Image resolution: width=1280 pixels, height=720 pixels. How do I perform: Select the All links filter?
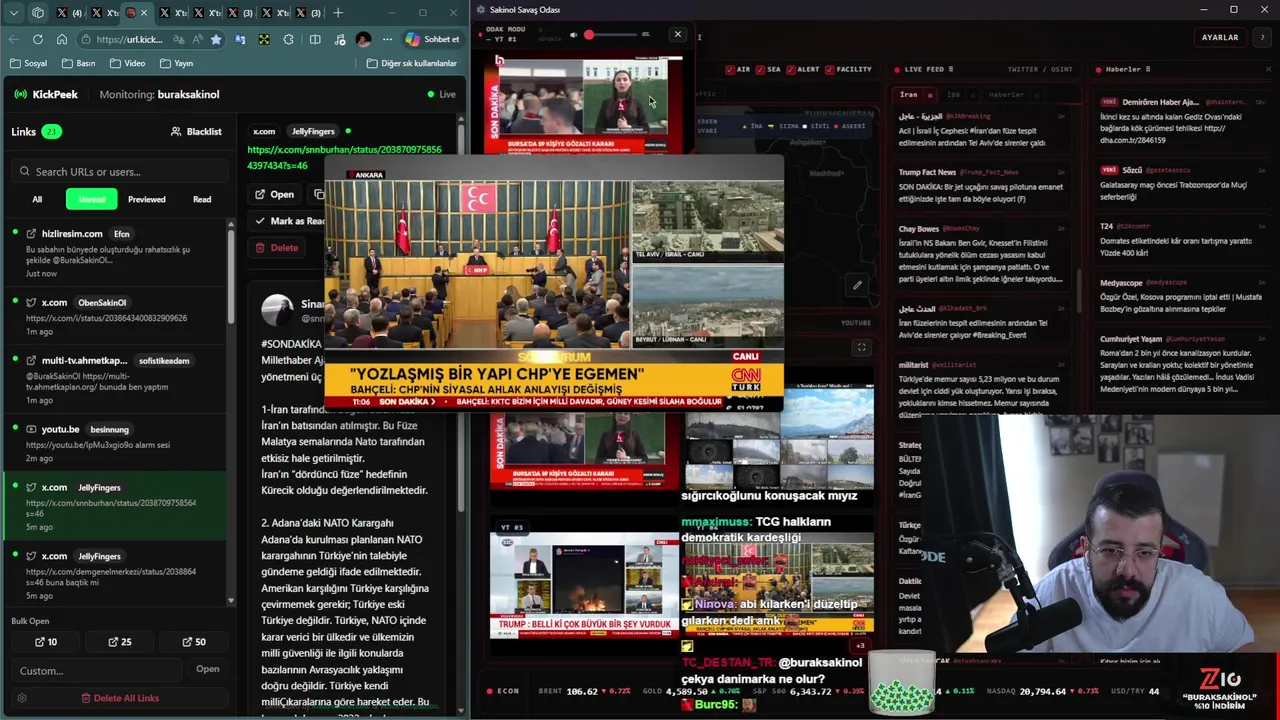(37, 199)
